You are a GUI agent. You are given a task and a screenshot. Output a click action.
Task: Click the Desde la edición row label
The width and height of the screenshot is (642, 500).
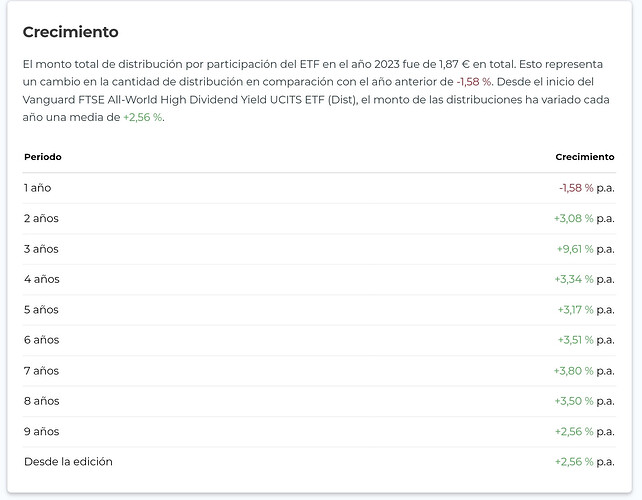click(x=68, y=462)
